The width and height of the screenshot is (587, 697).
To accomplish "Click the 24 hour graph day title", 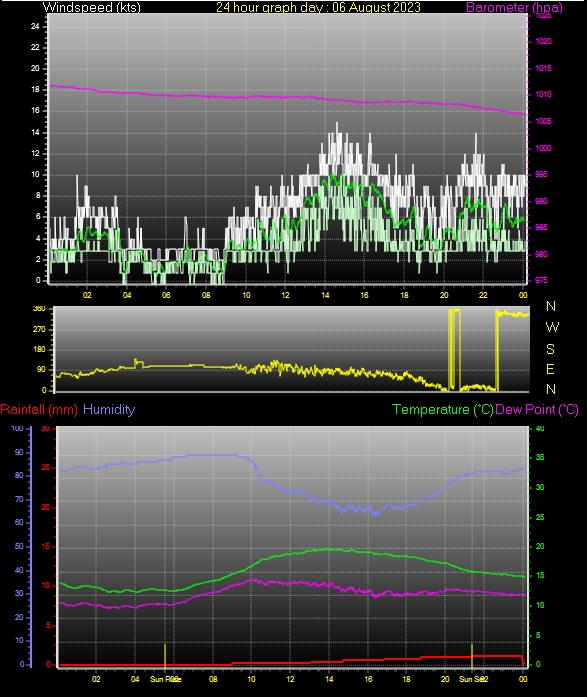I will pyautogui.click(x=318, y=8).
